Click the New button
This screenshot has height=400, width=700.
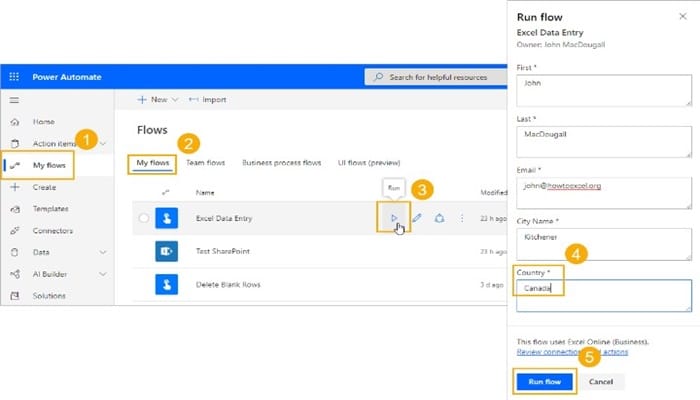[x=158, y=100]
